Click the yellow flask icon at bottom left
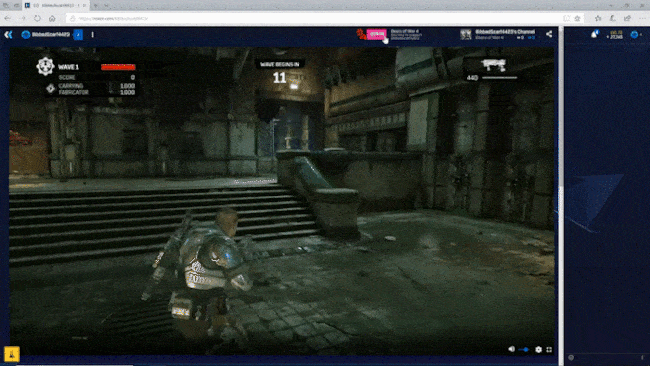The width and height of the screenshot is (650, 366). (12, 354)
